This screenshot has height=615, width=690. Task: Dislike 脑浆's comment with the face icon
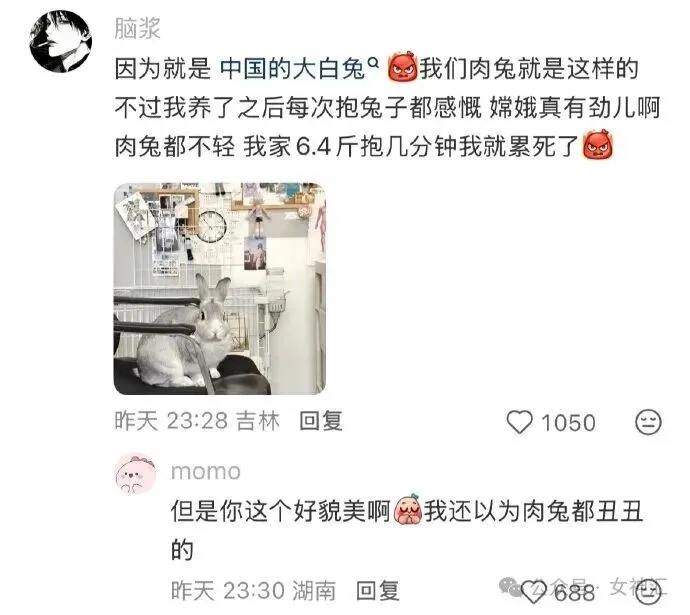648,422
